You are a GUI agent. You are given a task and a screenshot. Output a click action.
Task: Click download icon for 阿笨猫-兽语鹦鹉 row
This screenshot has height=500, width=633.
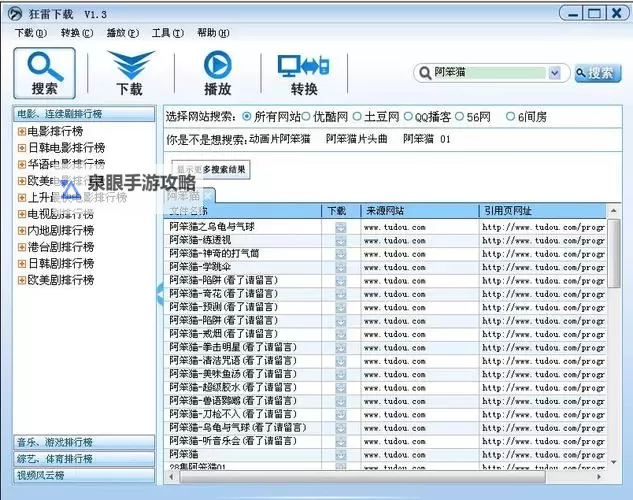(x=341, y=401)
